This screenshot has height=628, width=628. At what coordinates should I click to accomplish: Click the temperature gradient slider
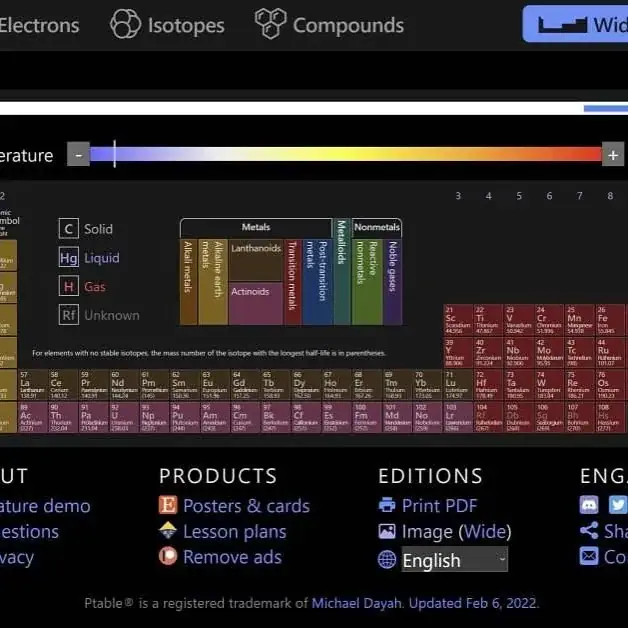pyautogui.click(x=346, y=154)
